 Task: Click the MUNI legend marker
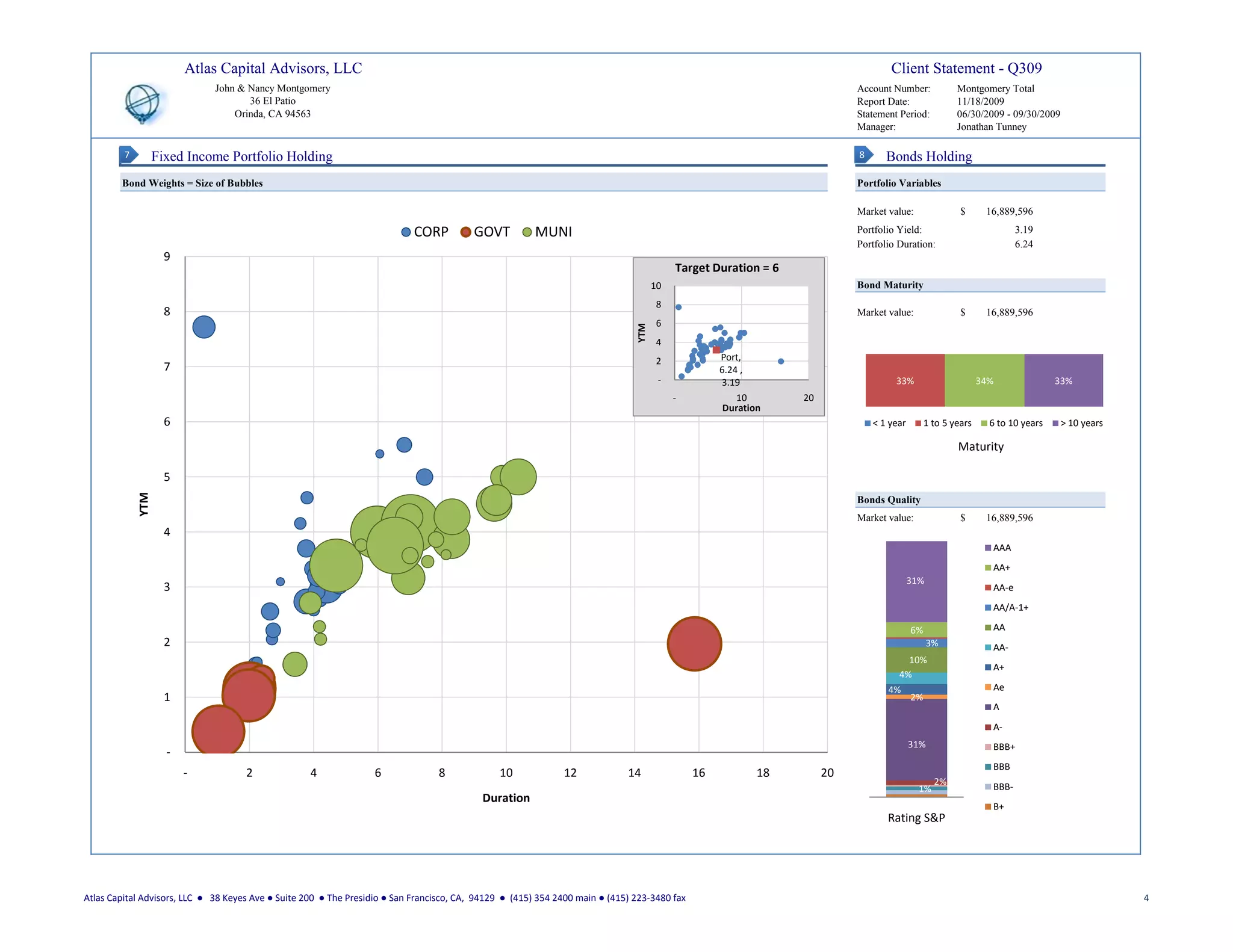click(527, 232)
